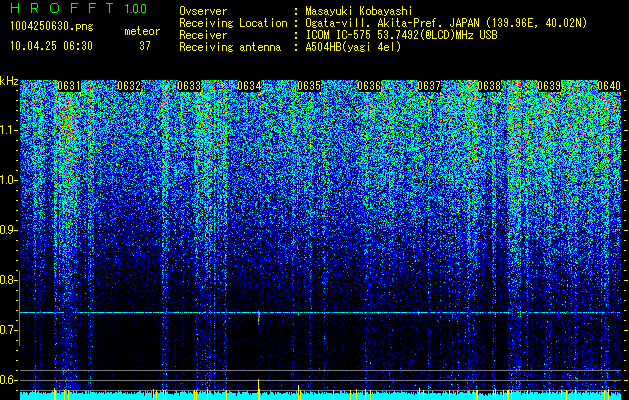629x400 pixels.
Task: Click the 0.9 kHz axis label
Action: [x=9, y=230]
